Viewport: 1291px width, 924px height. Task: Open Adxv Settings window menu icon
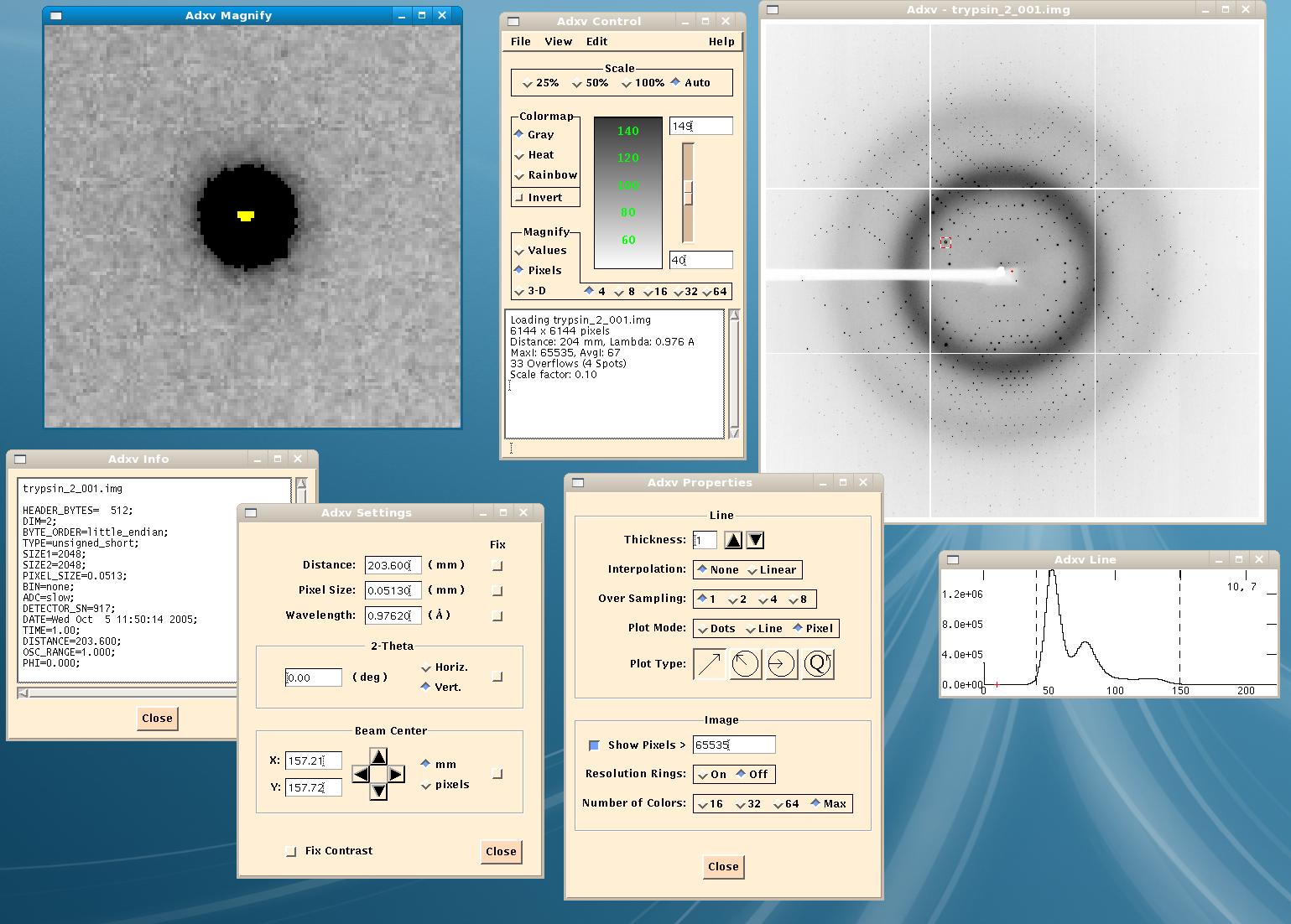[x=251, y=512]
